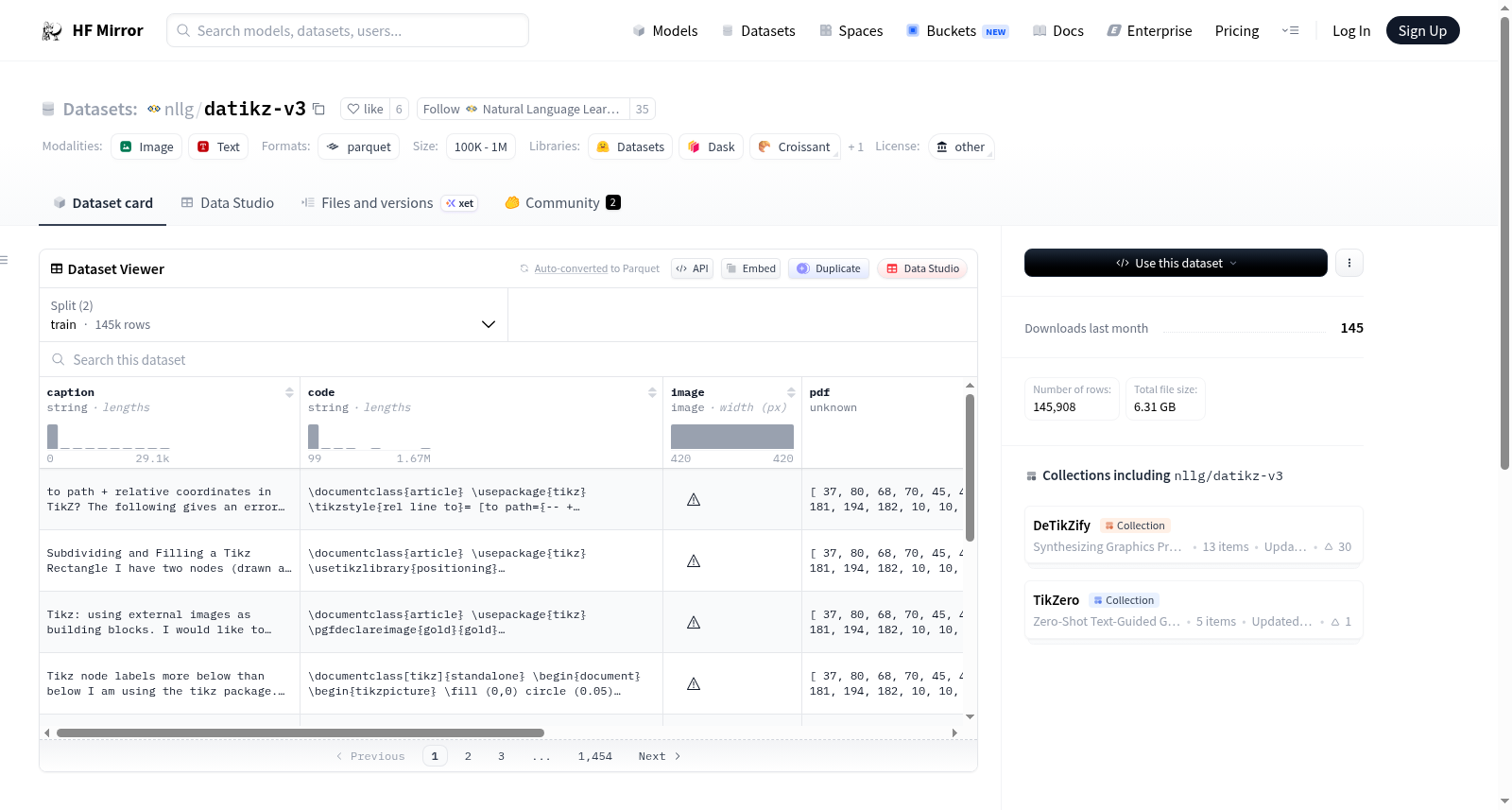
Task: Go to page 3 of the dataset
Action: click(x=501, y=756)
